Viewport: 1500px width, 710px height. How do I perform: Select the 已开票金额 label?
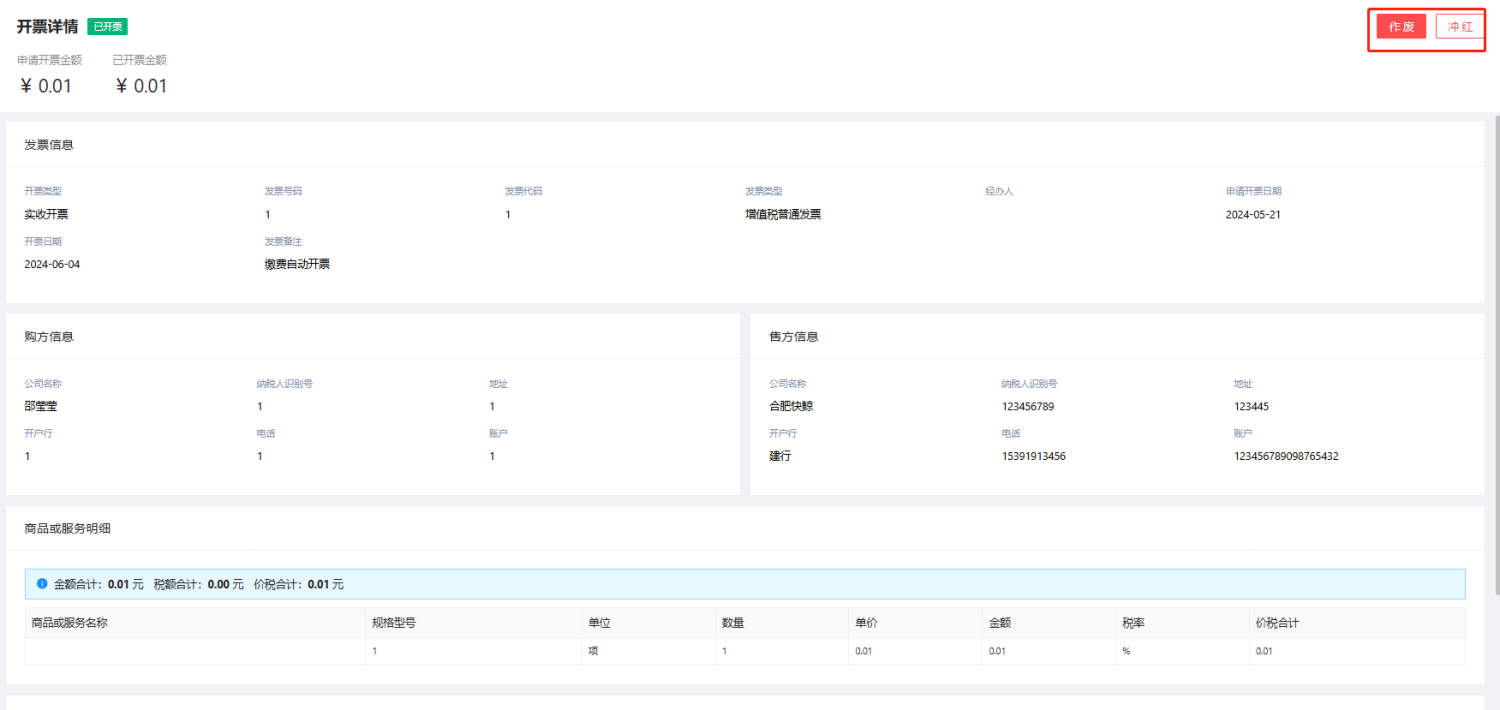pos(139,60)
